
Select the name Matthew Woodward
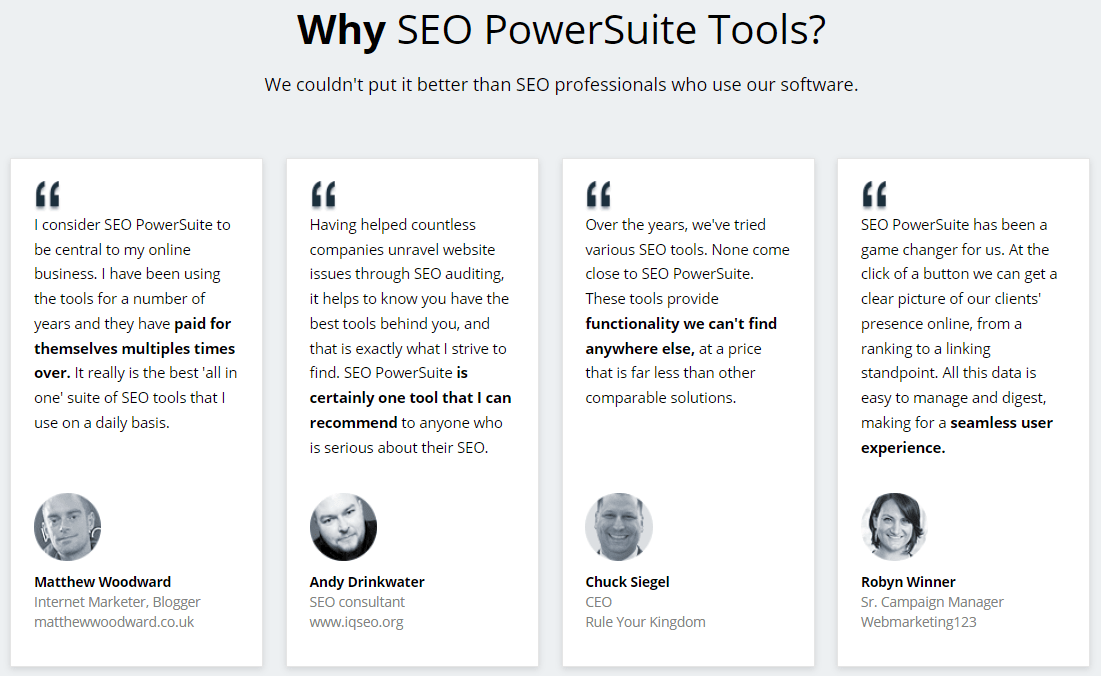pyautogui.click(x=103, y=582)
